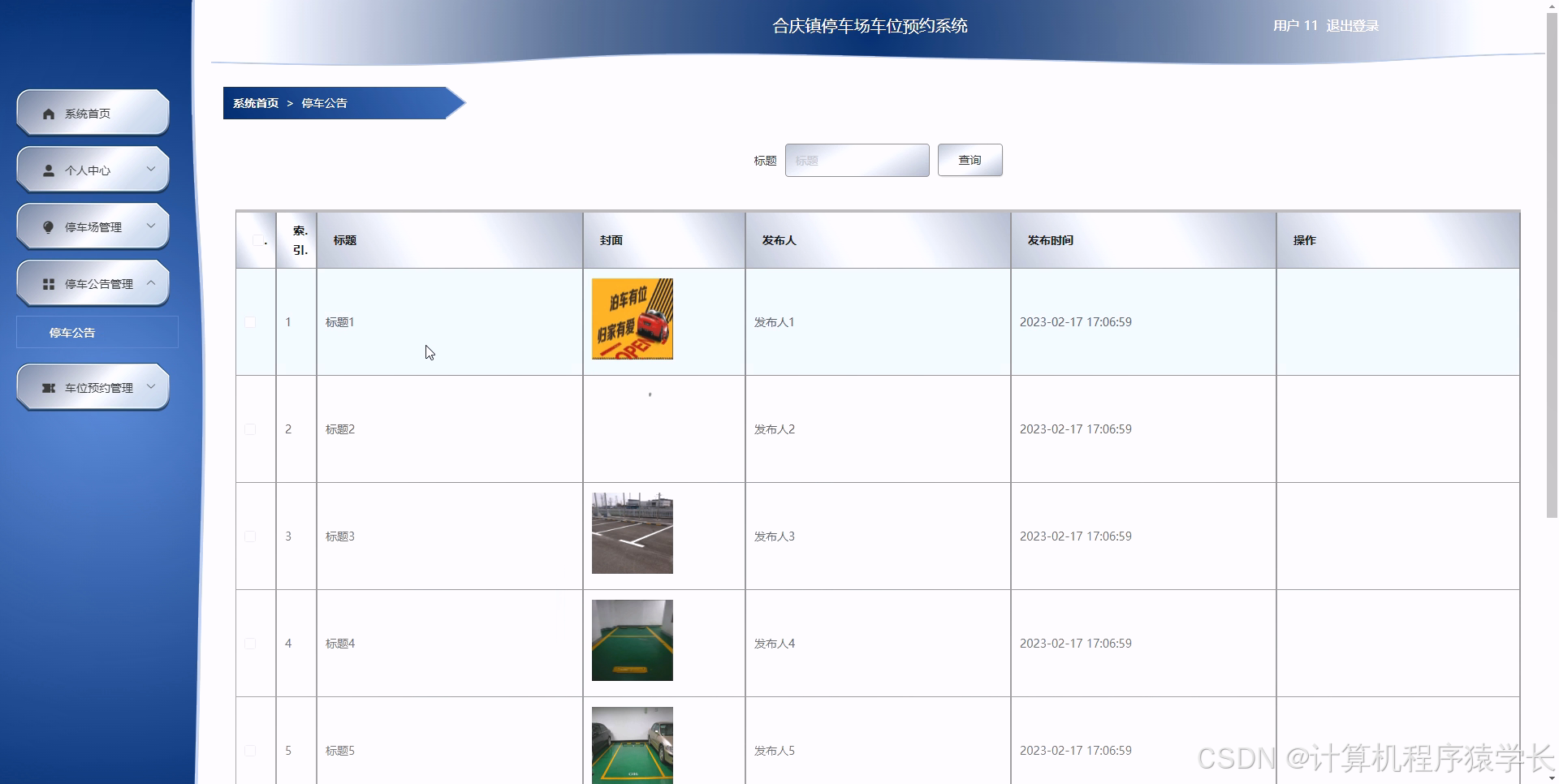Select the 停车公告 submenu item
This screenshot has width=1559, height=784.
point(97,332)
